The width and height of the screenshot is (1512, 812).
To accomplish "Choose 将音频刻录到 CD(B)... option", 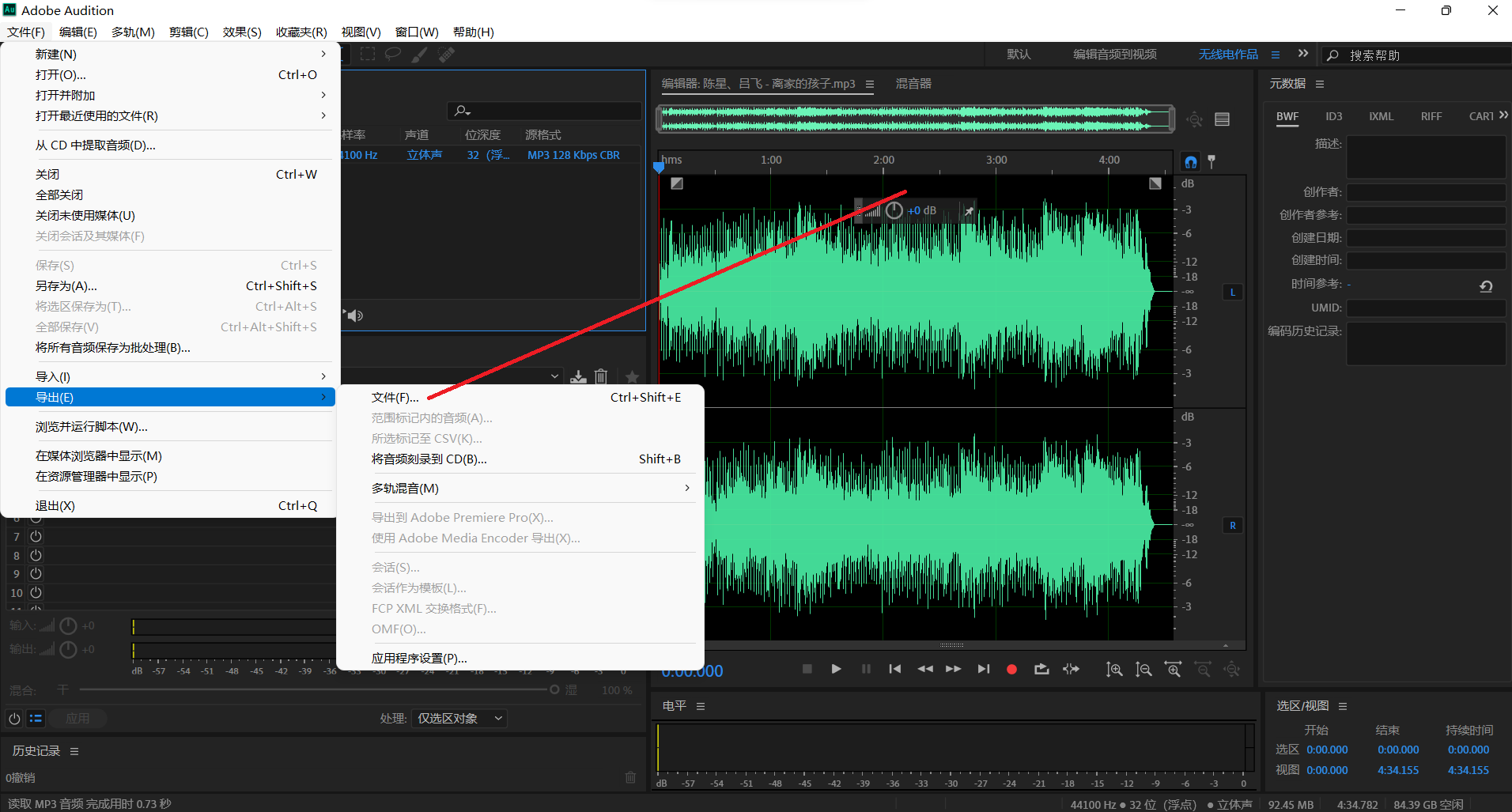I will [520, 459].
